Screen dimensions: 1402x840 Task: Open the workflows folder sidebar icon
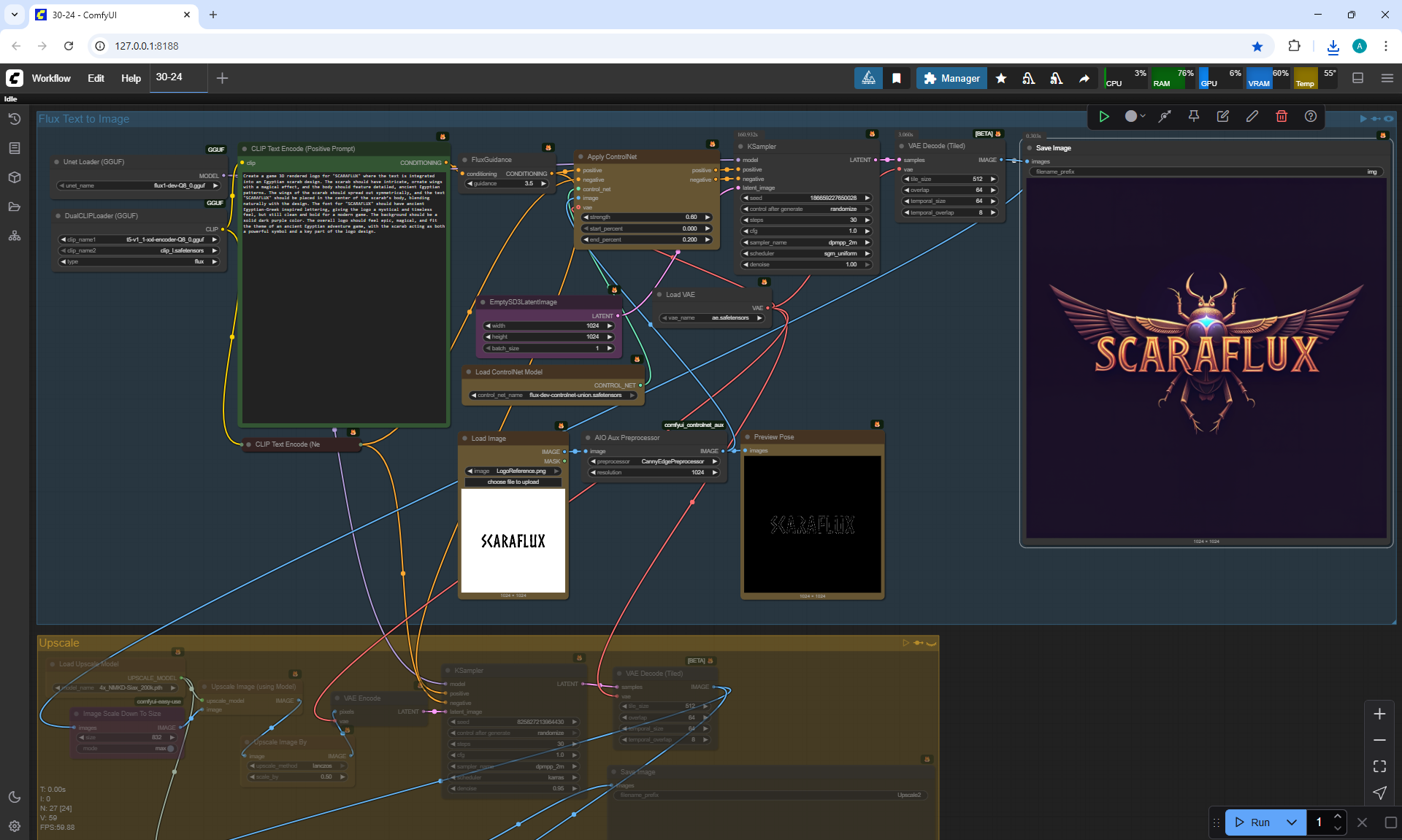point(14,207)
